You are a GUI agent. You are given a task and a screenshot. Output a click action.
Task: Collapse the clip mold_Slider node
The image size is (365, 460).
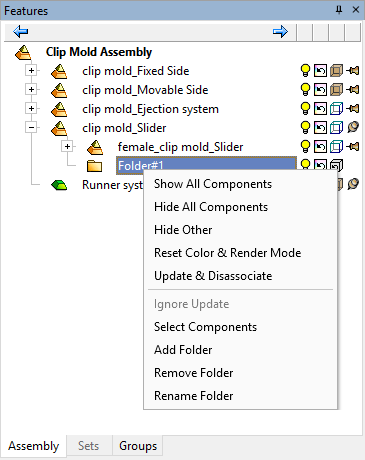point(31,127)
